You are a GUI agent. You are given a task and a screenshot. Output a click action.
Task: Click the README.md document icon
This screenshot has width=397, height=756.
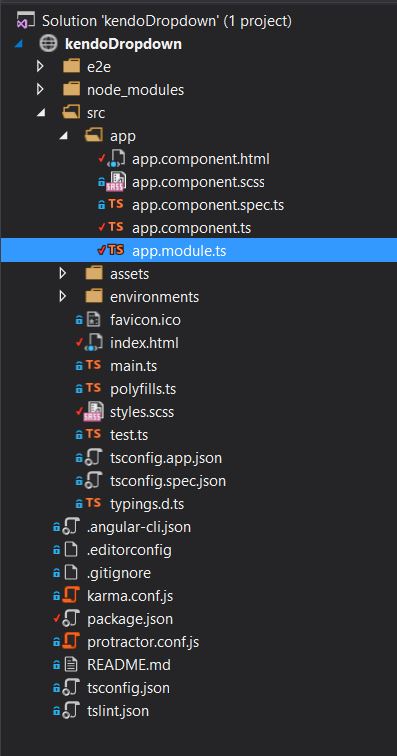(x=71, y=664)
